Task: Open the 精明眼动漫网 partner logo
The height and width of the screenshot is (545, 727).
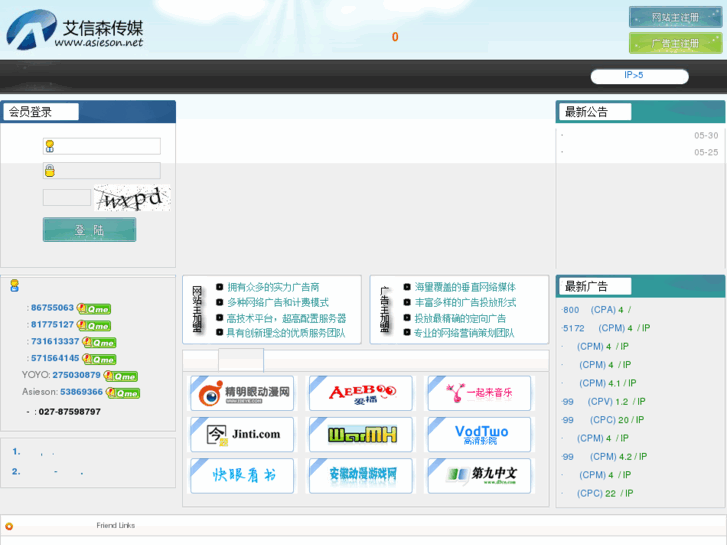Action: (x=242, y=393)
